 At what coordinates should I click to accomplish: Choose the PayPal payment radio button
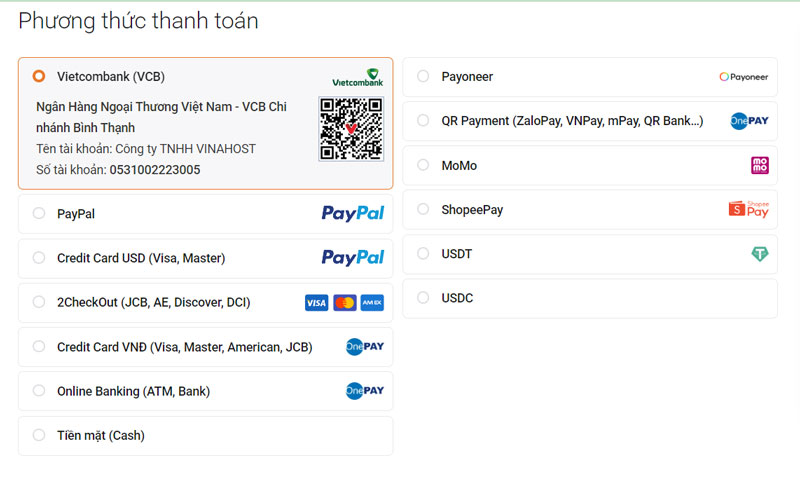pos(39,213)
